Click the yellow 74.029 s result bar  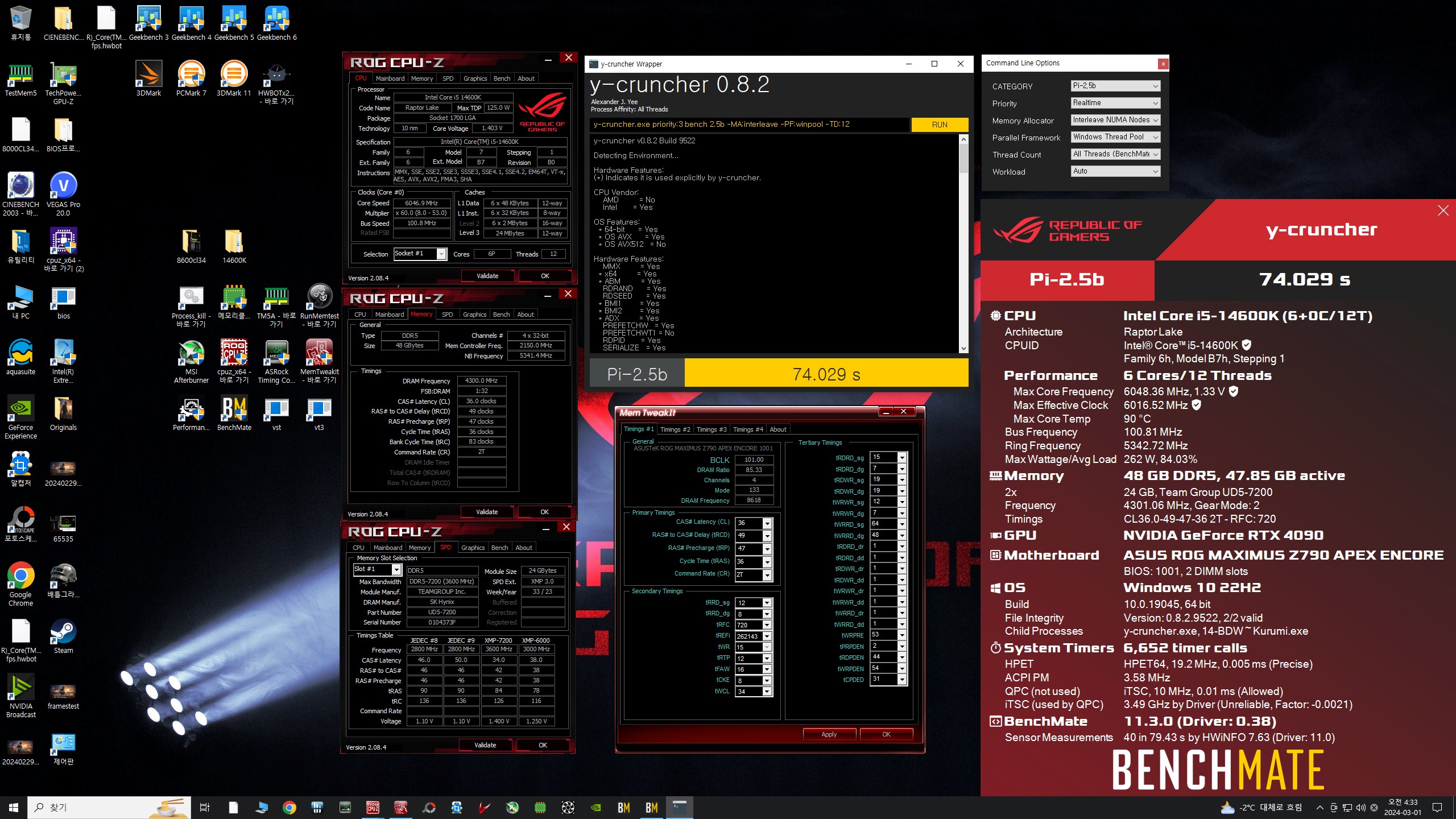(x=826, y=373)
